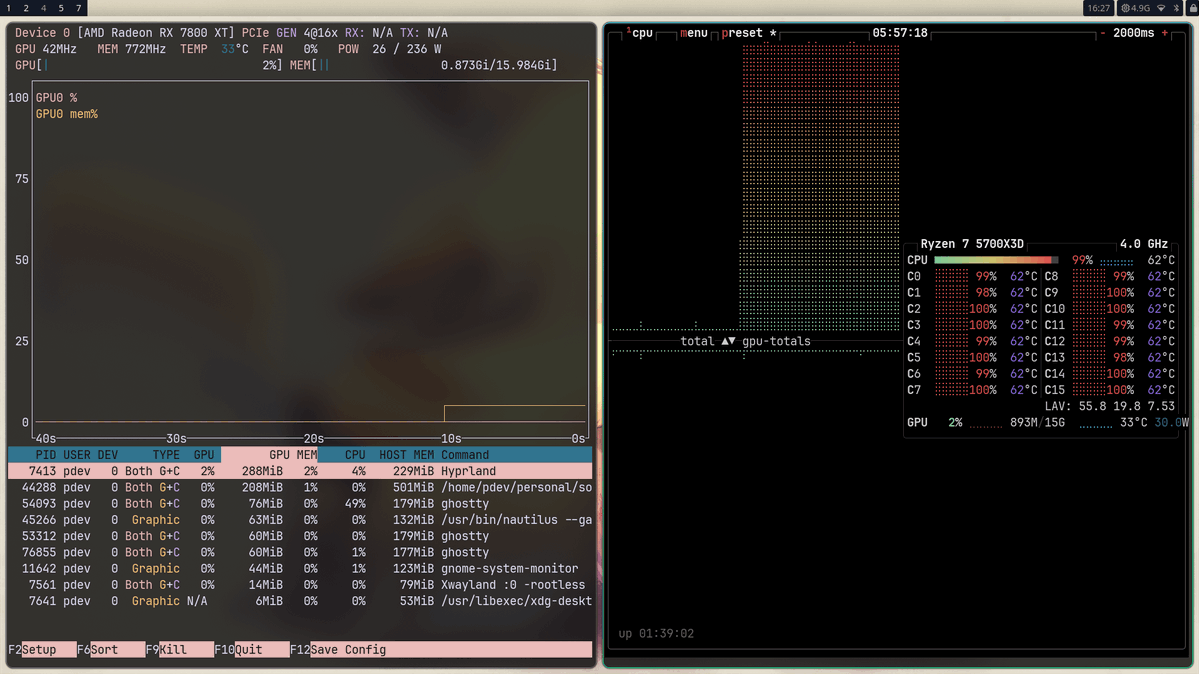
Task: Click the lock icon in the top bar
Action: [x=1193, y=8]
